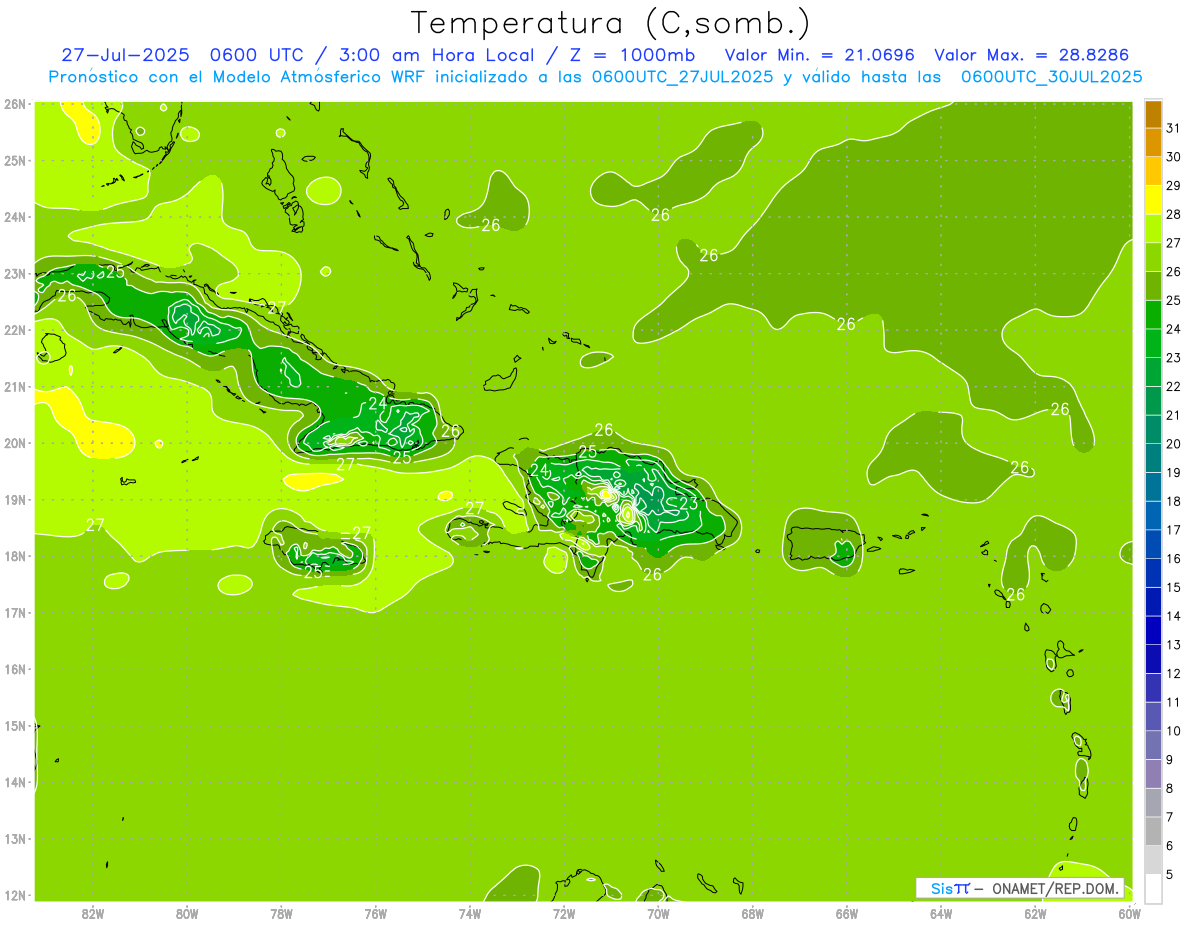Click the purple swatch between 9 and 10

pos(1153,746)
